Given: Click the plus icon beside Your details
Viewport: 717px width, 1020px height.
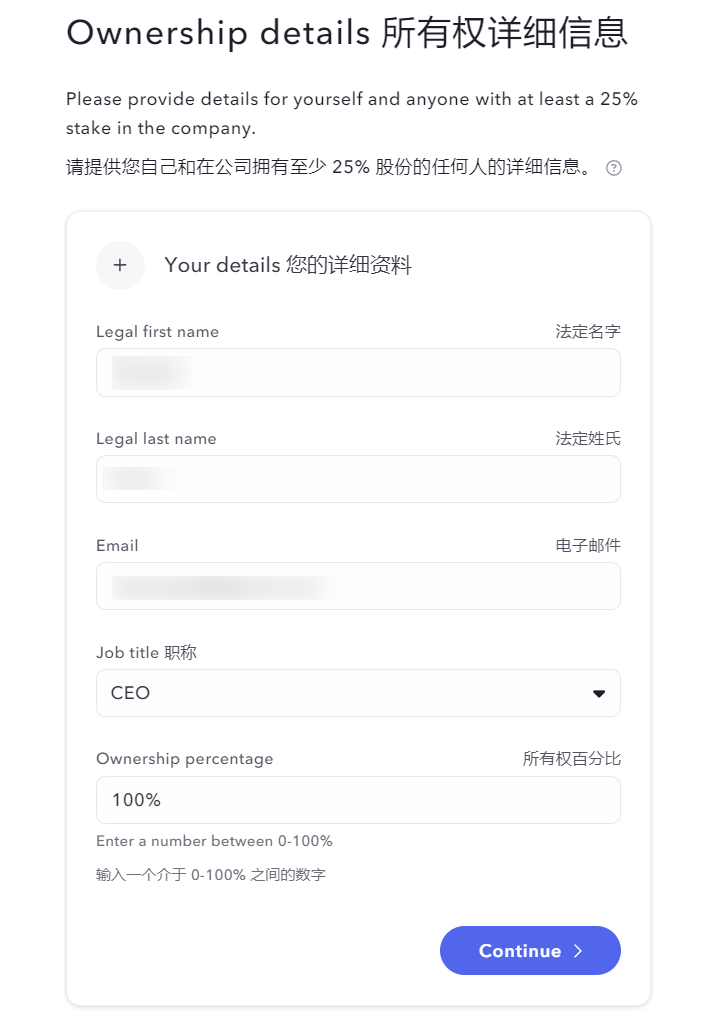Looking at the screenshot, I should (120, 265).
